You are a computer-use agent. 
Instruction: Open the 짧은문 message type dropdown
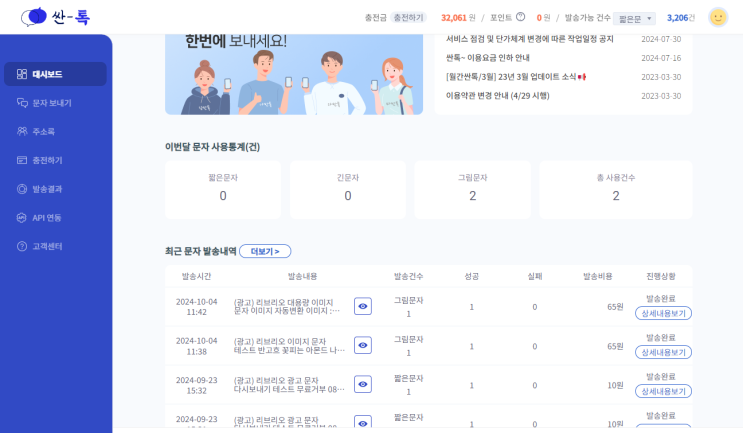pyautogui.click(x=634, y=18)
